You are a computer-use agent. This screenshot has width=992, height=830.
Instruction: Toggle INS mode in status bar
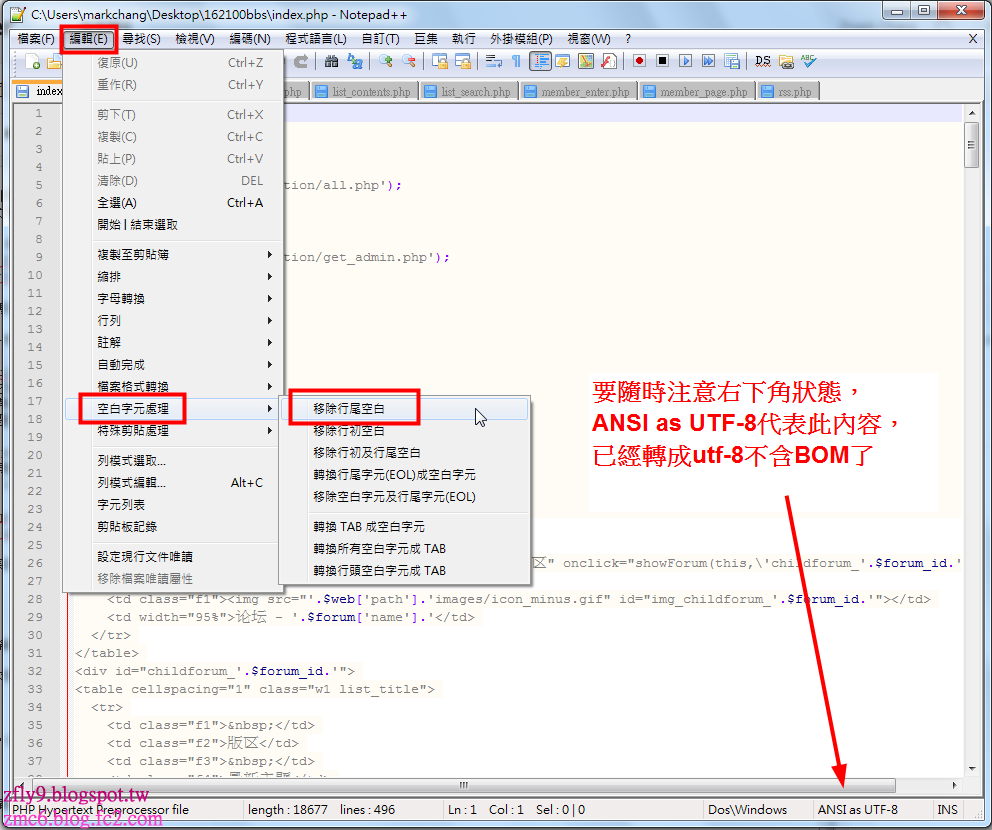947,810
